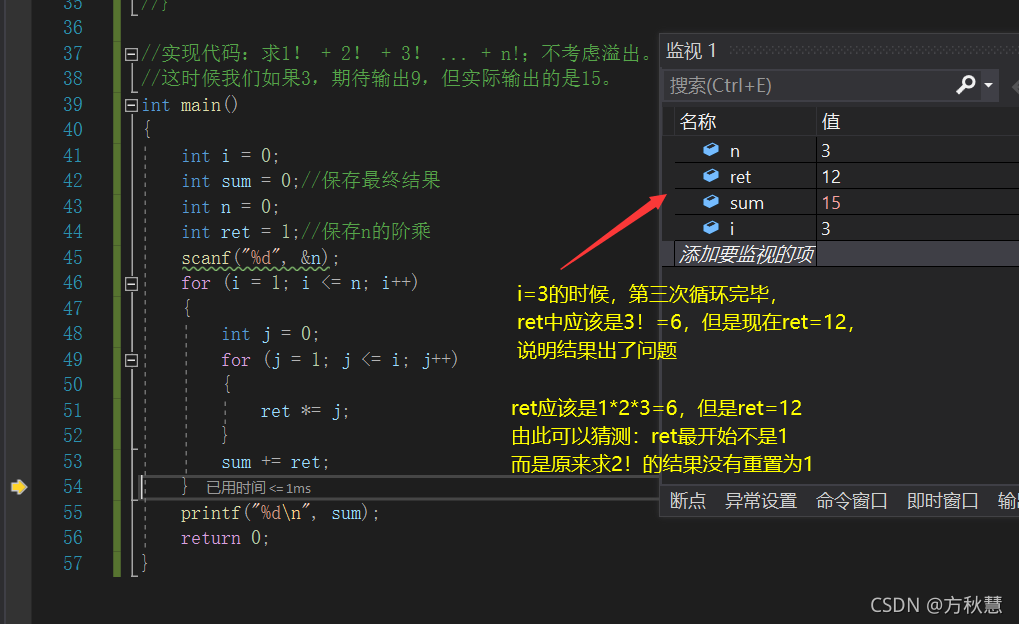The height and width of the screenshot is (624, 1019).
Task: Click the variable cube icon beside i
Action: [711, 228]
